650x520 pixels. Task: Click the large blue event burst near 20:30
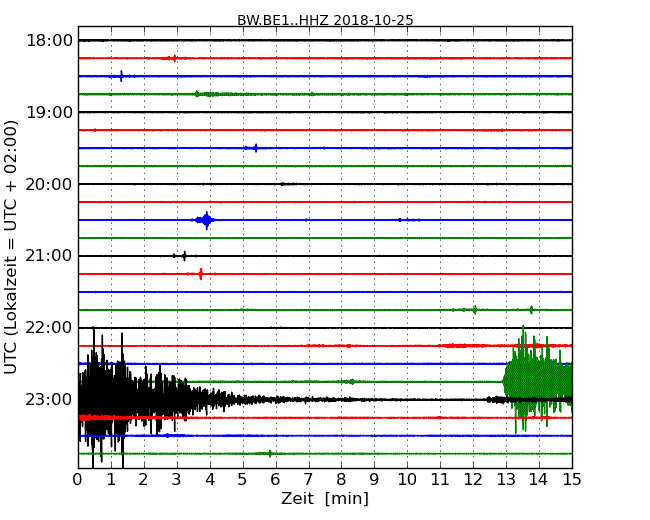point(206,220)
